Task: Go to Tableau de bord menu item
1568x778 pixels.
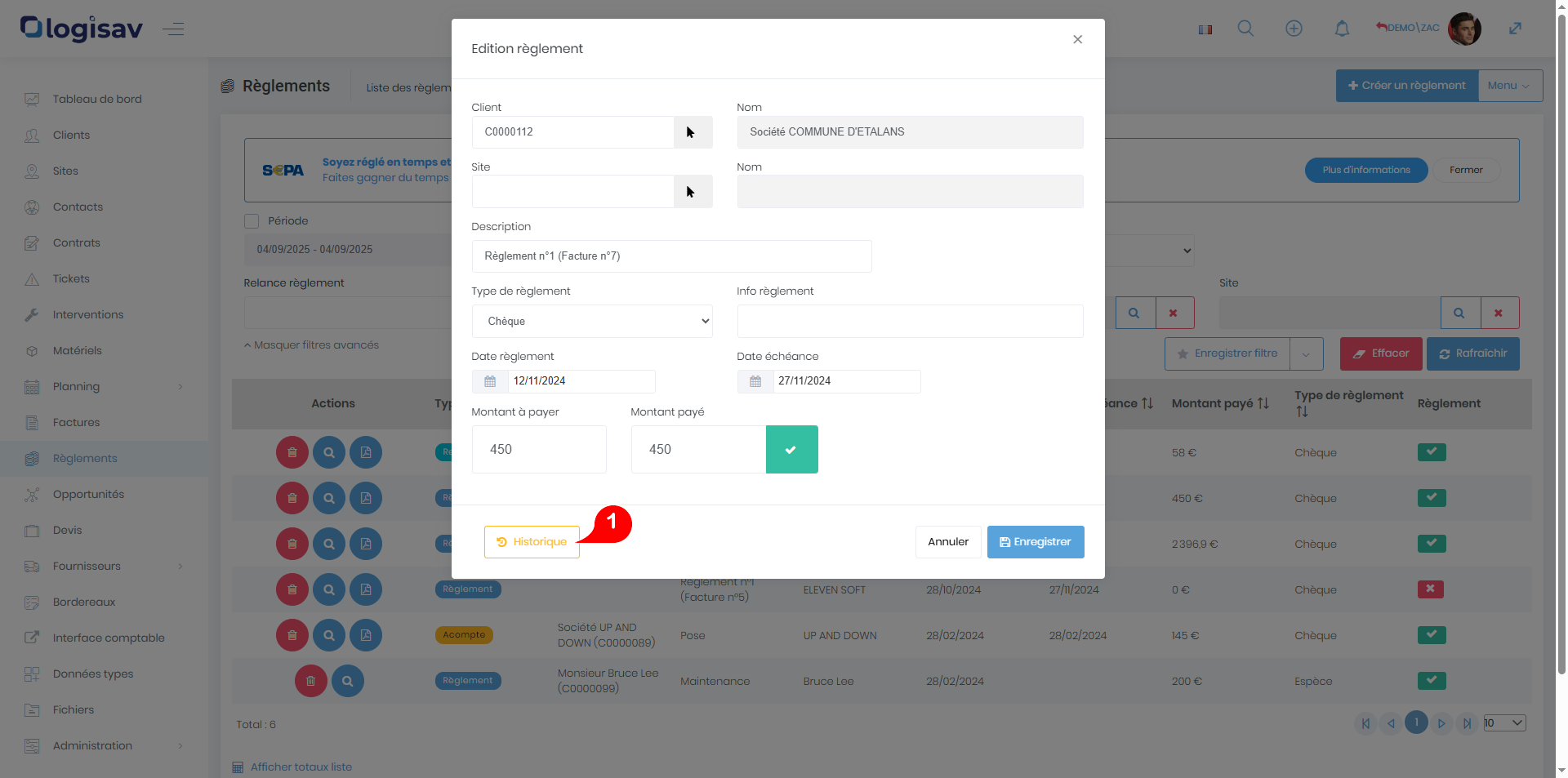Action: click(x=97, y=99)
